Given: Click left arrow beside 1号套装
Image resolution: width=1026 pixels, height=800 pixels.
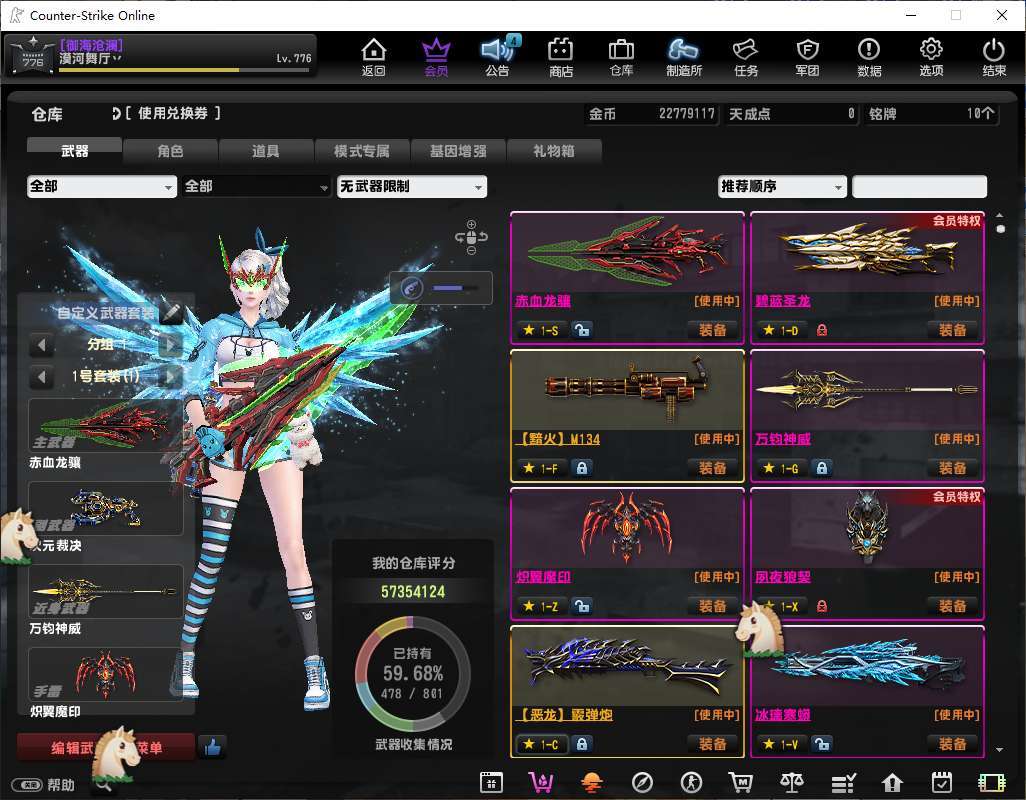Looking at the screenshot, I should (41, 375).
